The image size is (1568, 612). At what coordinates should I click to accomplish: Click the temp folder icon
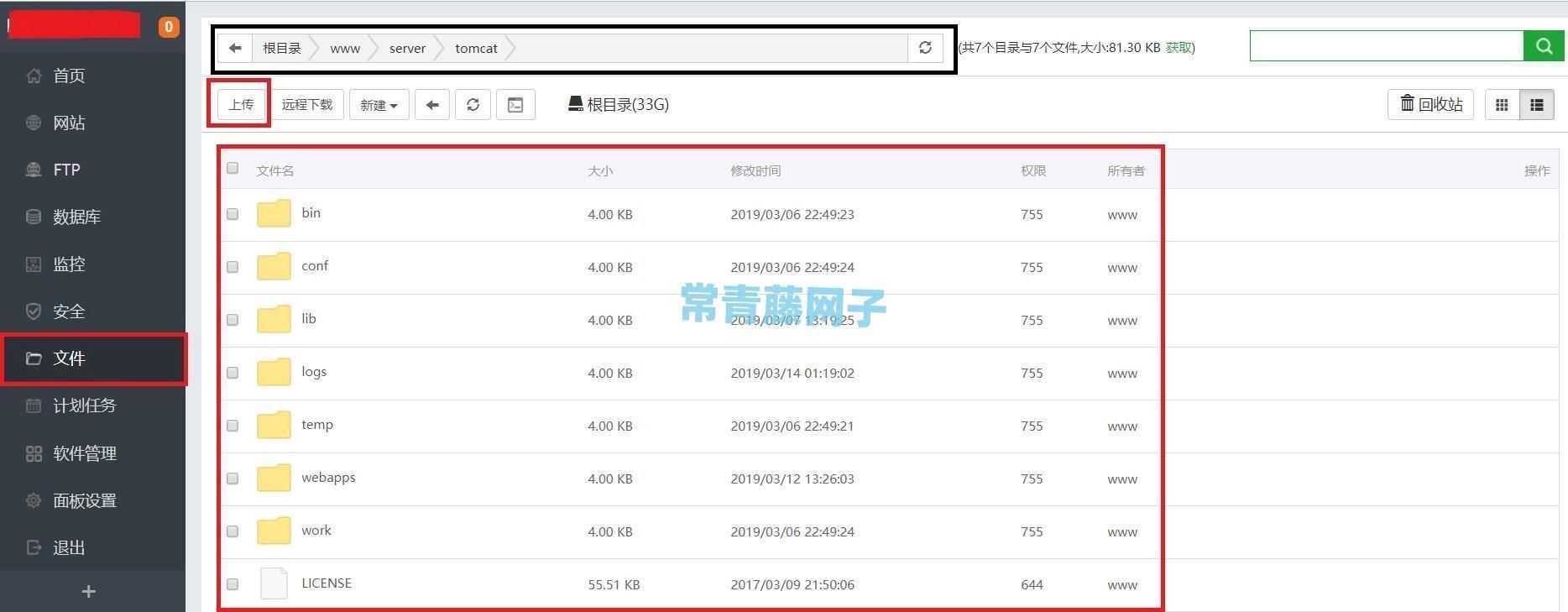coord(274,425)
